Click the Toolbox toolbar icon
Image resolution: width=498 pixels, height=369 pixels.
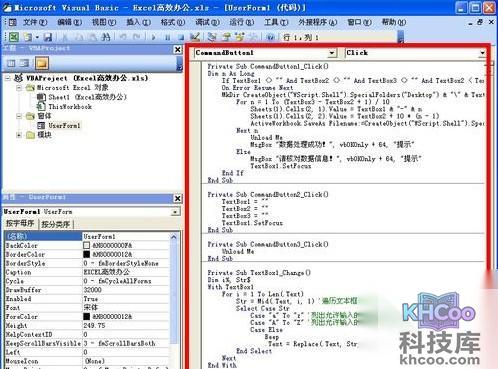(x=253, y=37)
